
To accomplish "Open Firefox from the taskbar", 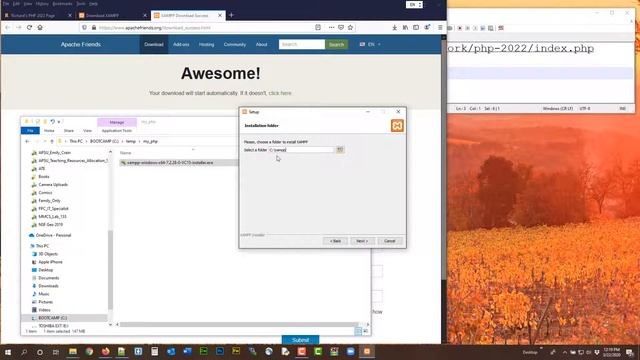I will coord(105,351).
